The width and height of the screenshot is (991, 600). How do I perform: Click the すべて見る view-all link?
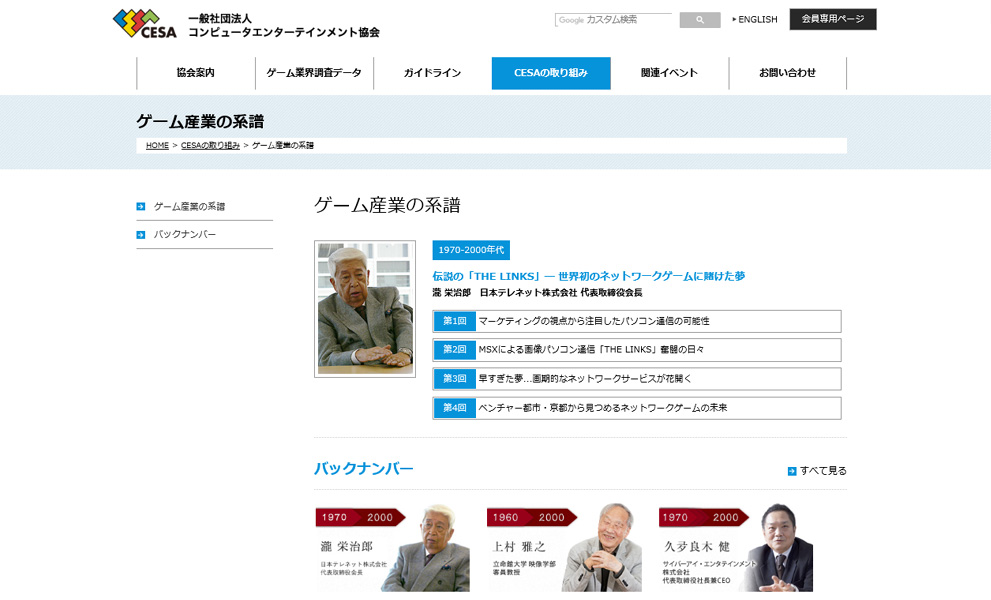coord(823,471)
